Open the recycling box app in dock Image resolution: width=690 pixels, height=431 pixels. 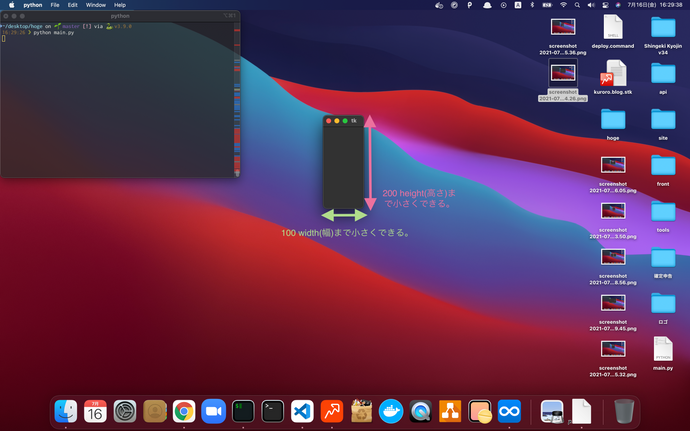[x=361, y=411]
